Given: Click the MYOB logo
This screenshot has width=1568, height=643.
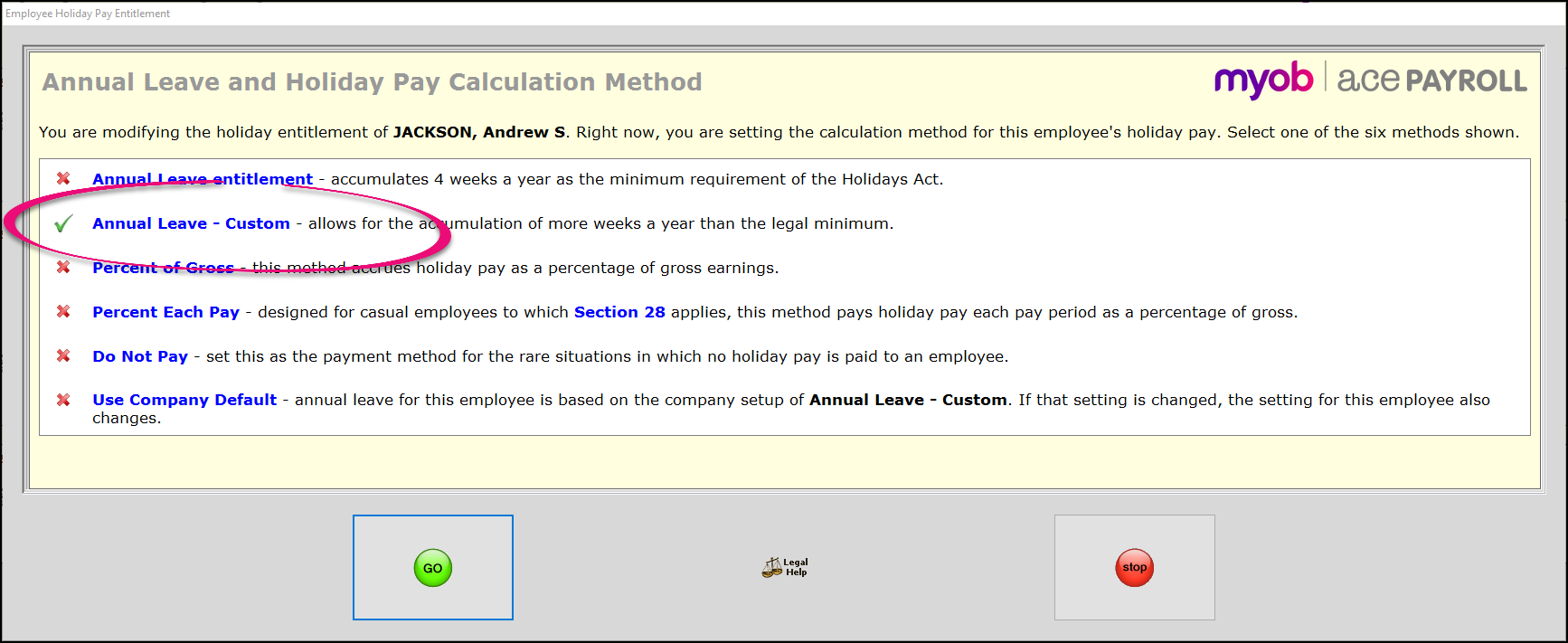Looking at the screenshot, I should 1263,80.
